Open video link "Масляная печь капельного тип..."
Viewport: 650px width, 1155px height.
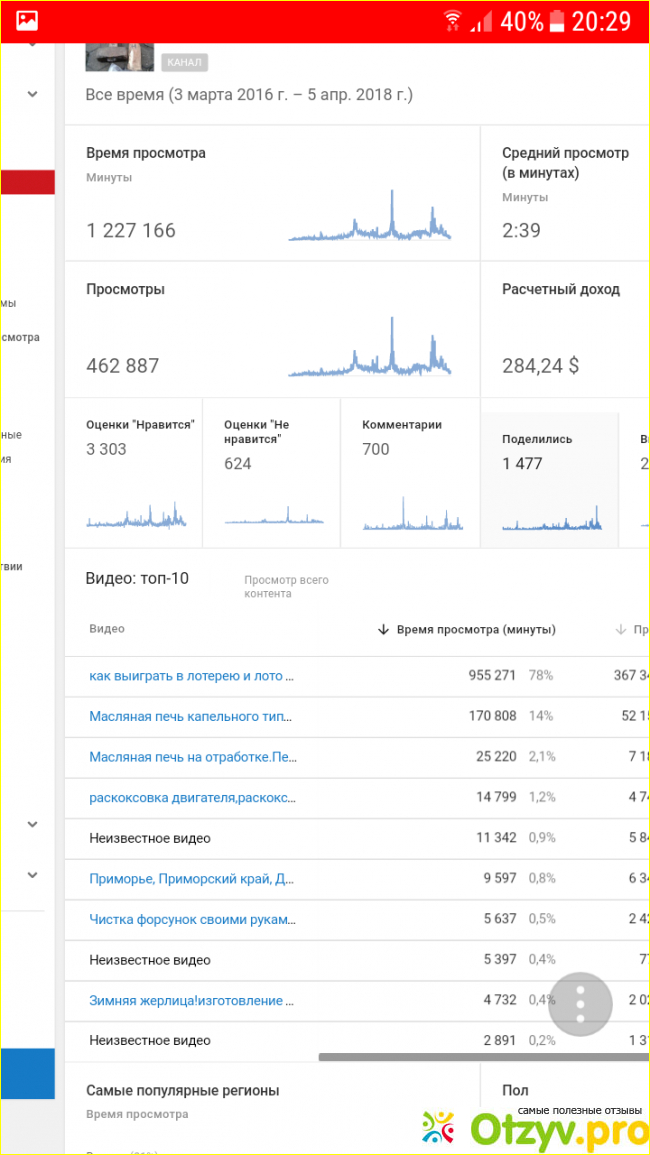coord(191,716)
